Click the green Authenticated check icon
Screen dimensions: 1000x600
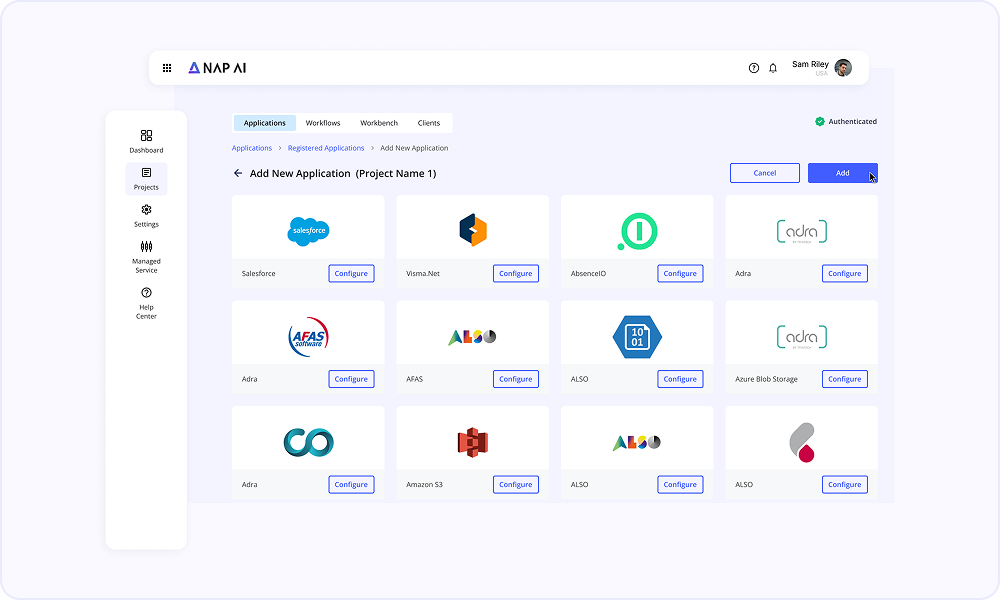(x=820, y=121)
